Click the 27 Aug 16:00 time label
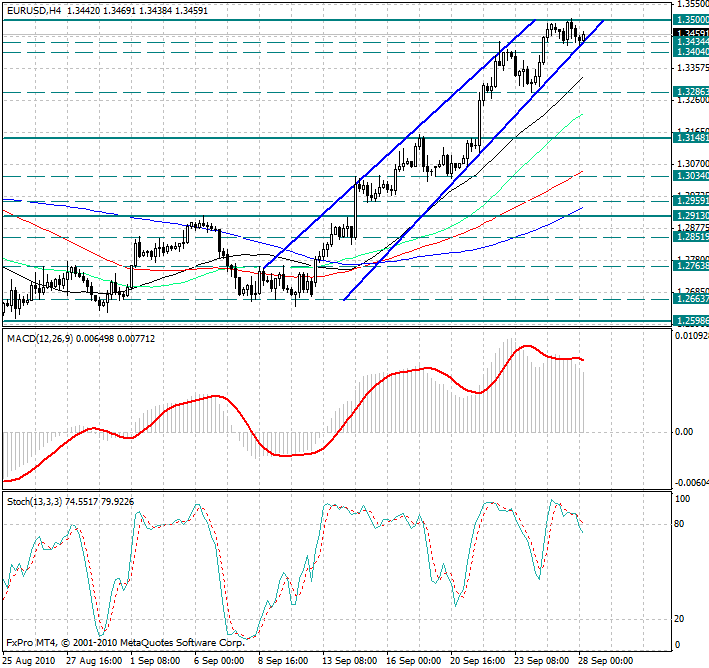 (x=94, y=661)
